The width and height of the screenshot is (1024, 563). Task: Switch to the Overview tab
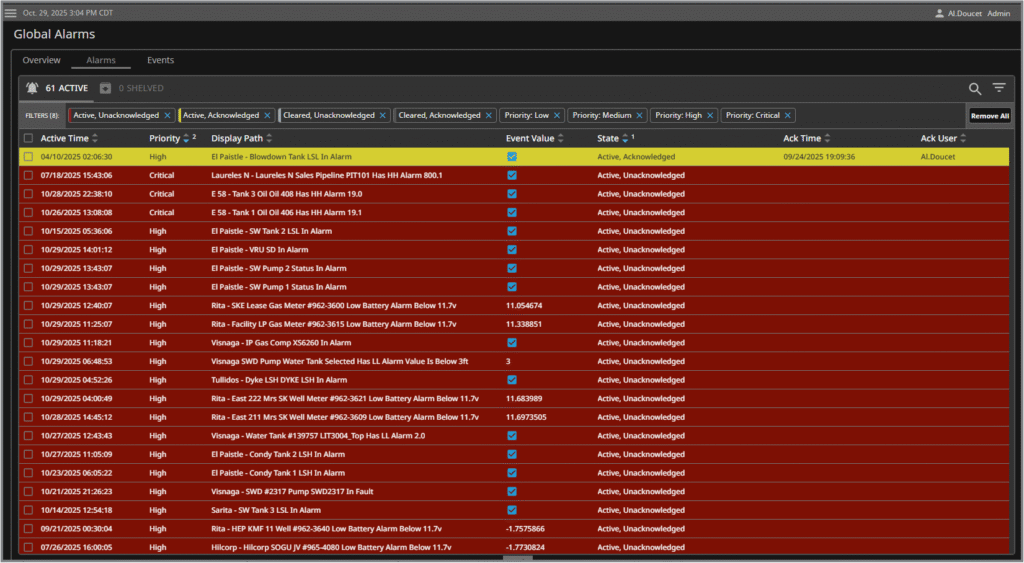pos(42,61)
